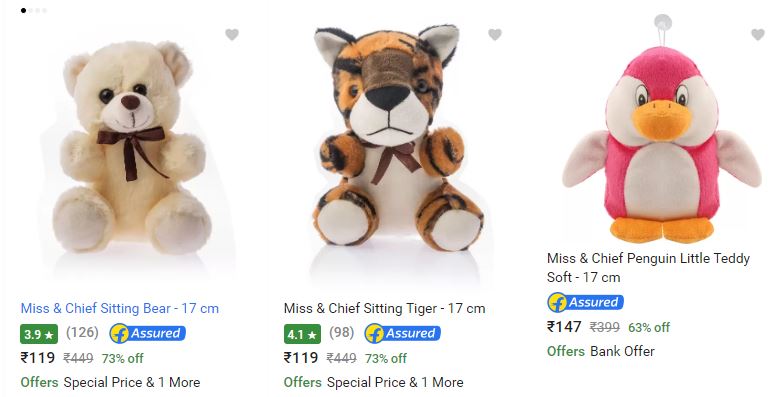View the 98 reviews count for Tiger

pyautogui.click(x=342, y=332)
